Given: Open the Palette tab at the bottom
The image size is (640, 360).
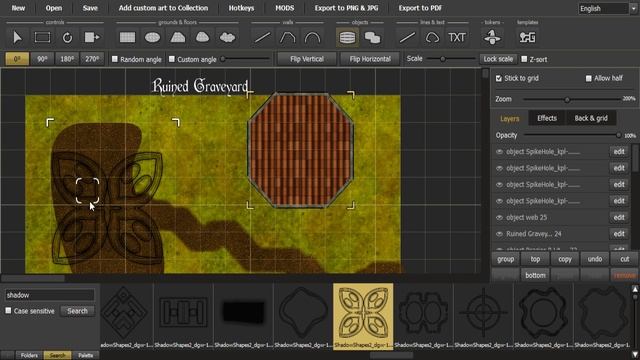Looking at the screenshot, I should pyautogui.click(x=86, y=356).
